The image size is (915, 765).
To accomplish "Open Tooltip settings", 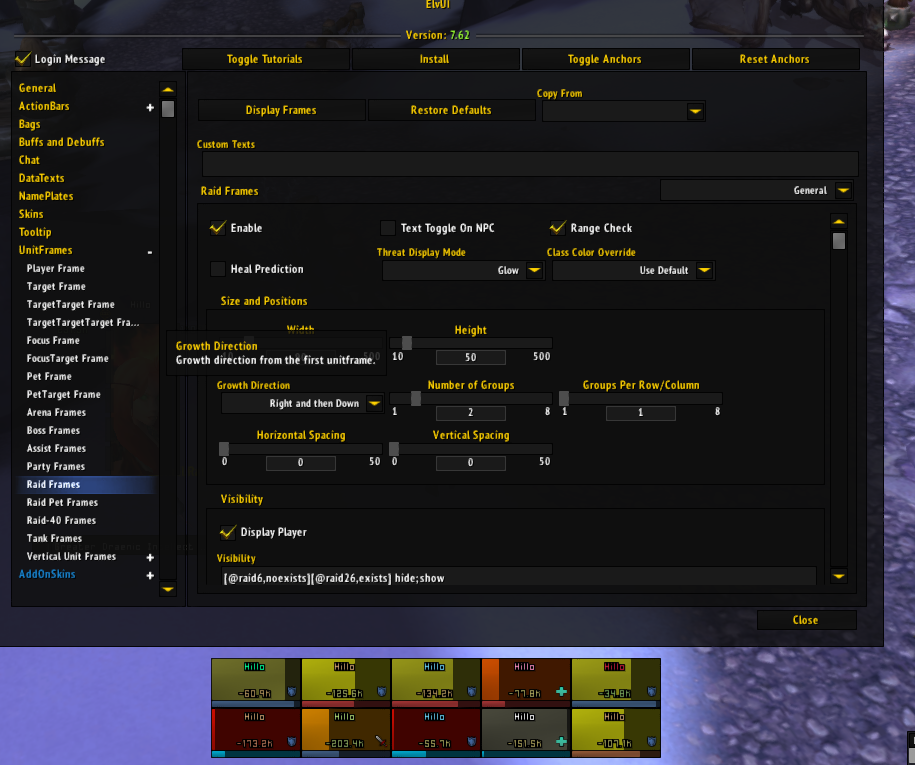I will coord(35,232).
